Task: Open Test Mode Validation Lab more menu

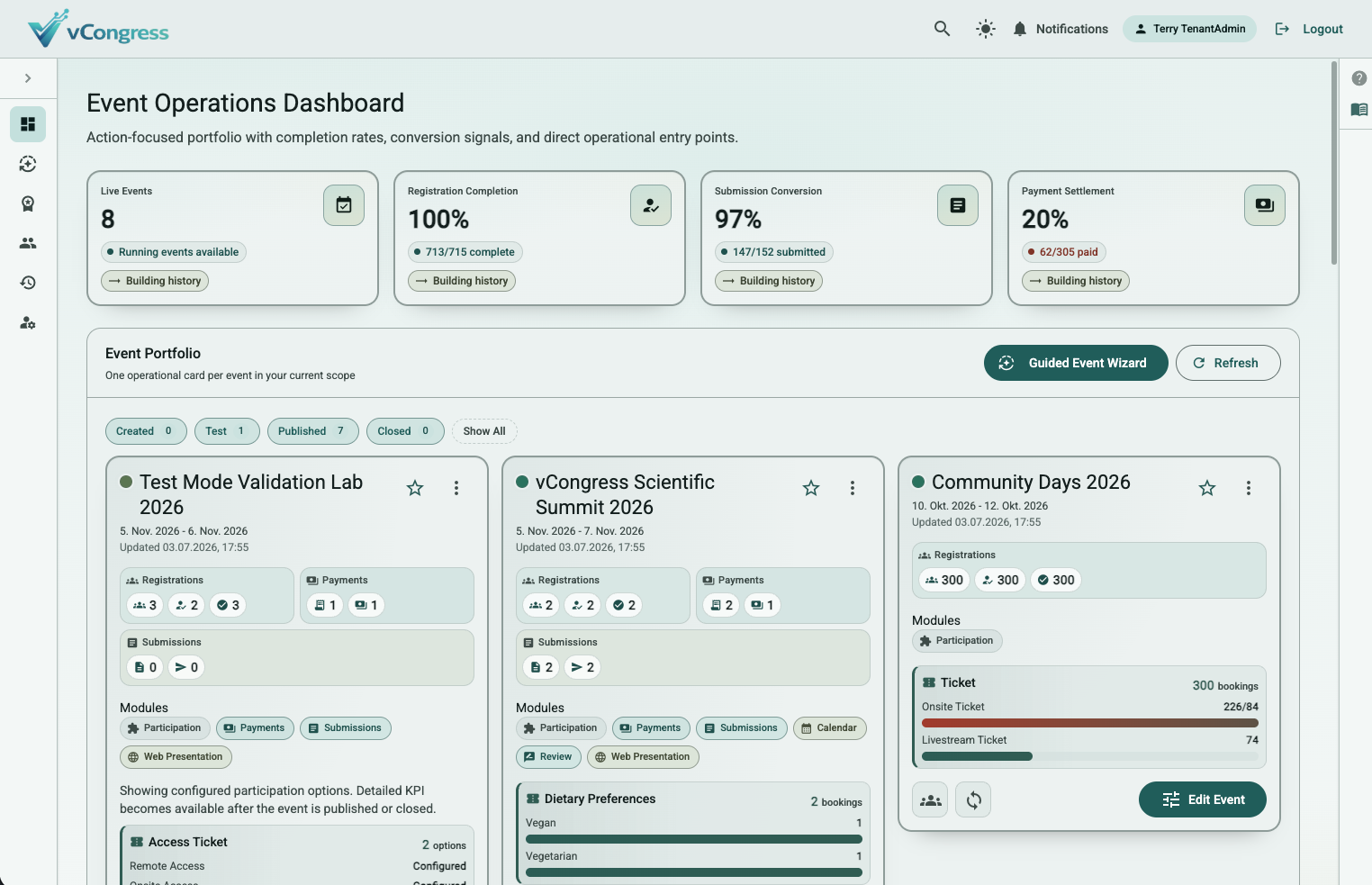Action: click(x=456, y=488)
